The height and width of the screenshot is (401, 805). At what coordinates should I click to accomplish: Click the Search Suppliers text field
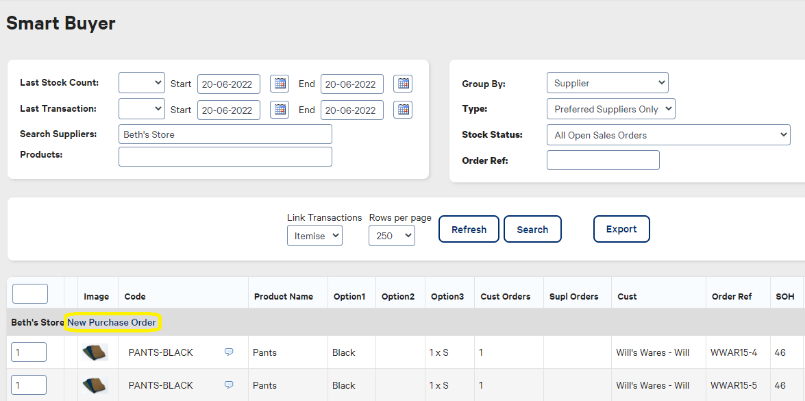click(225, 134)
